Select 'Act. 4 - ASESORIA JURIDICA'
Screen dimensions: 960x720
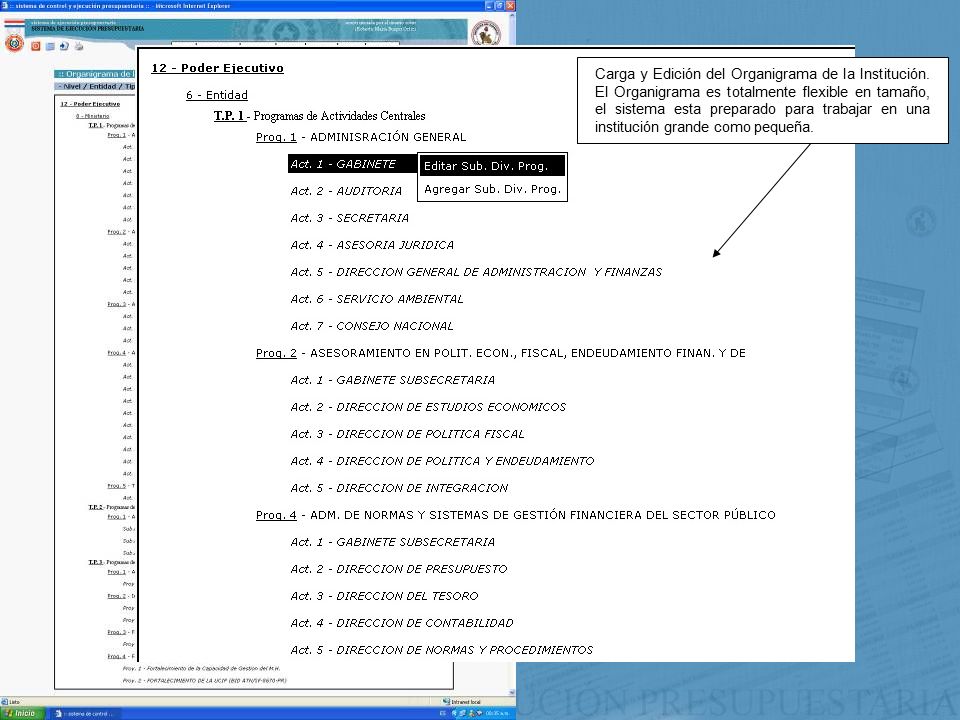coord(372,245)
